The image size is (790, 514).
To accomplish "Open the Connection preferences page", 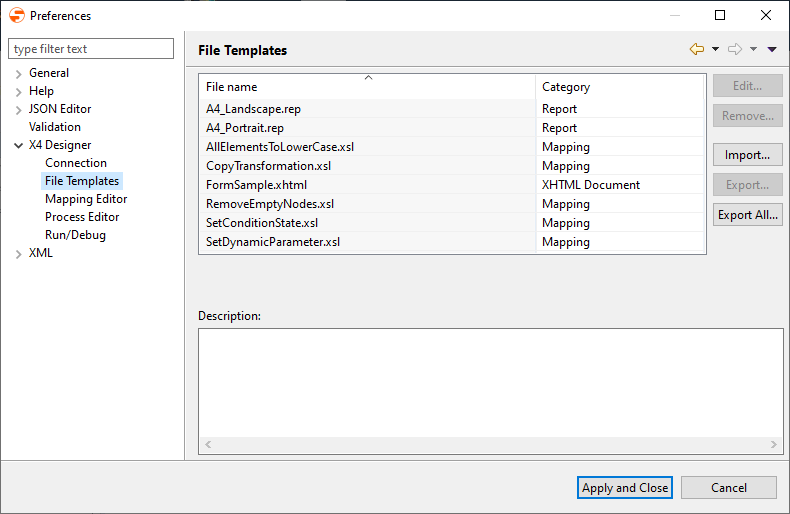I will (76, 163).
